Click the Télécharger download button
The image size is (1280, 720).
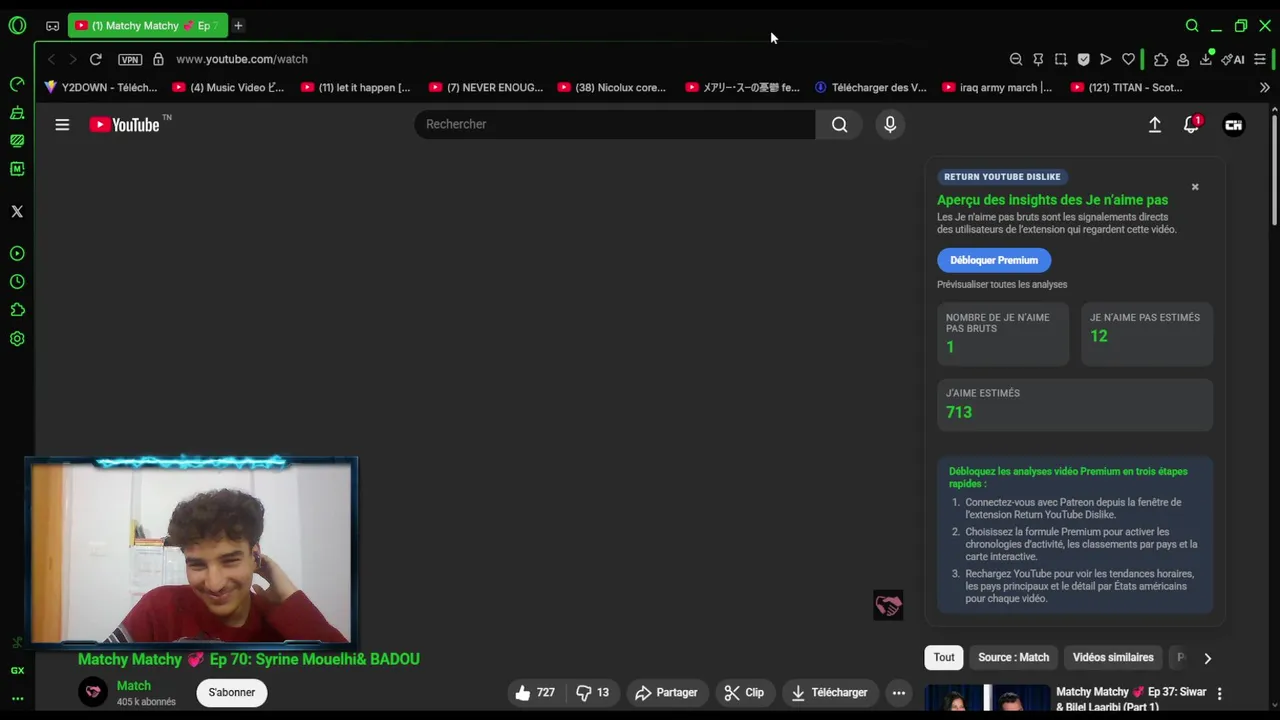point(830,692)
